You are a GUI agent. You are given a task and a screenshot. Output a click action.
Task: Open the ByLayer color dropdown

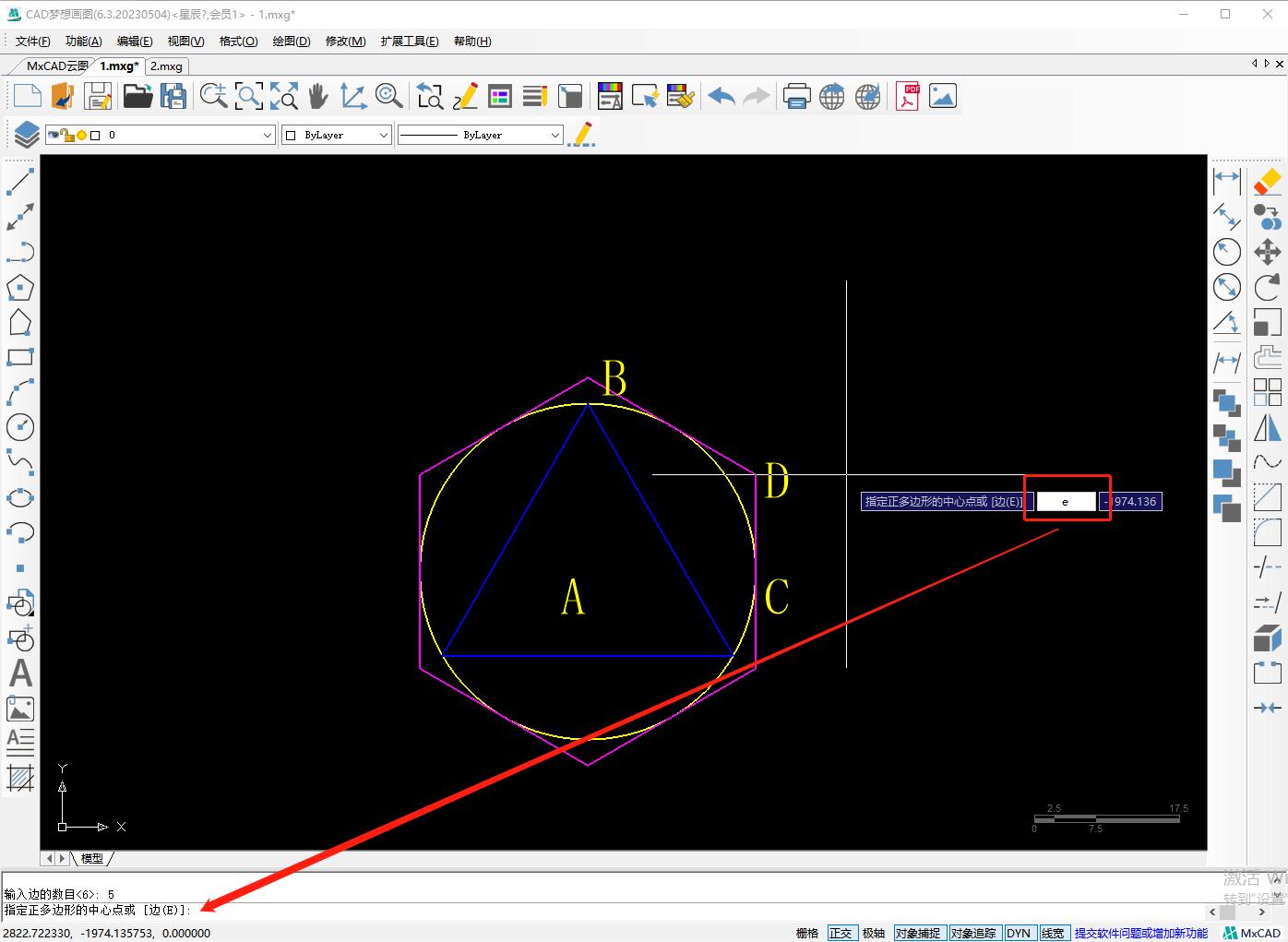click(x=384, y=135)
